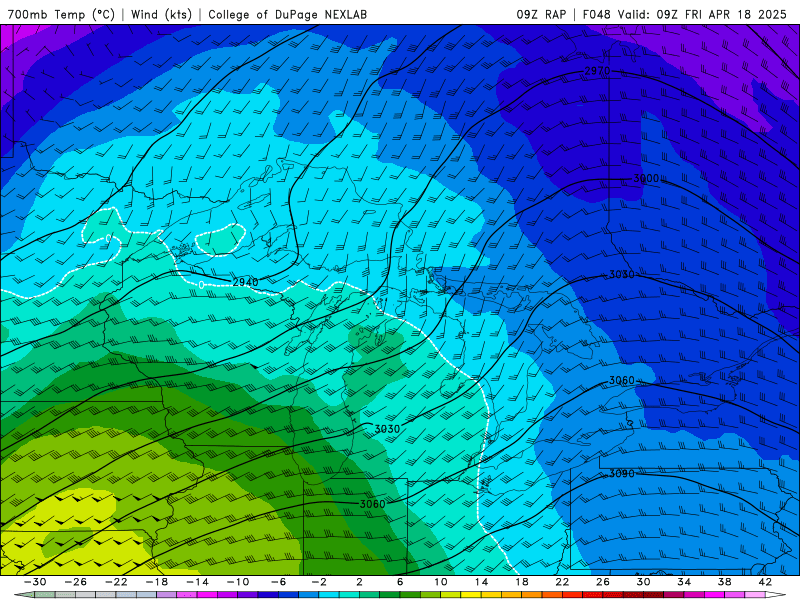Click the 3060 contour label in green area
Image resolution: width=800 pixels, height=600 pixels.
pos(373,504)
